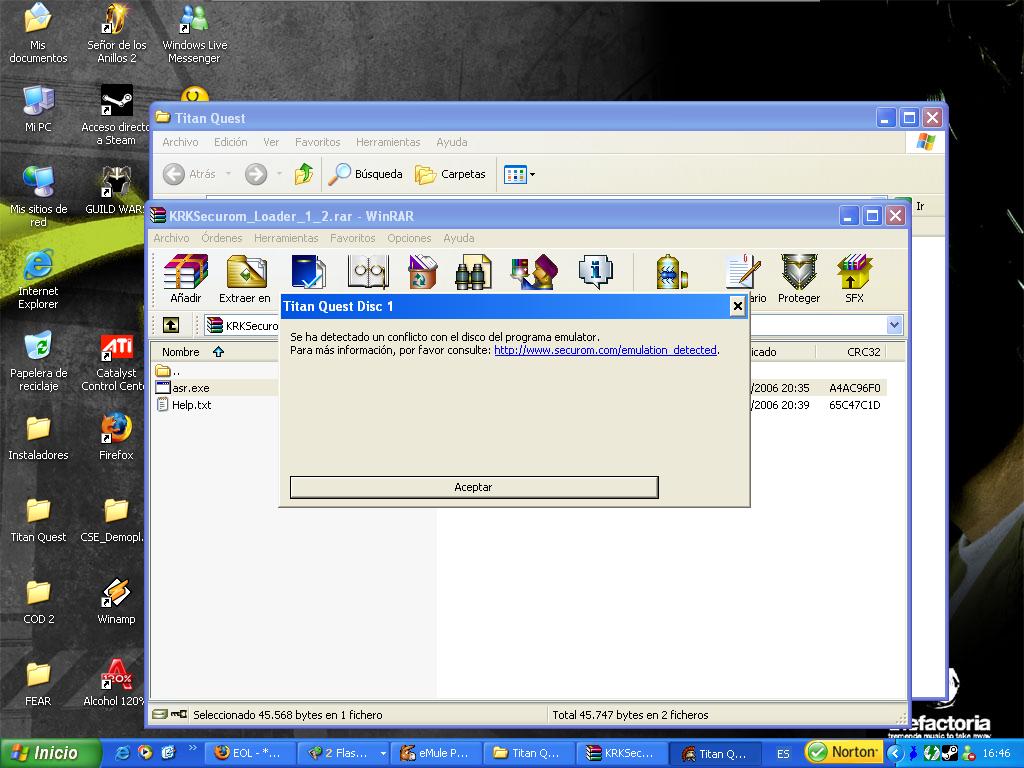
Task: Click the Extraer en toolbar icon
Action: coord(245,278)
